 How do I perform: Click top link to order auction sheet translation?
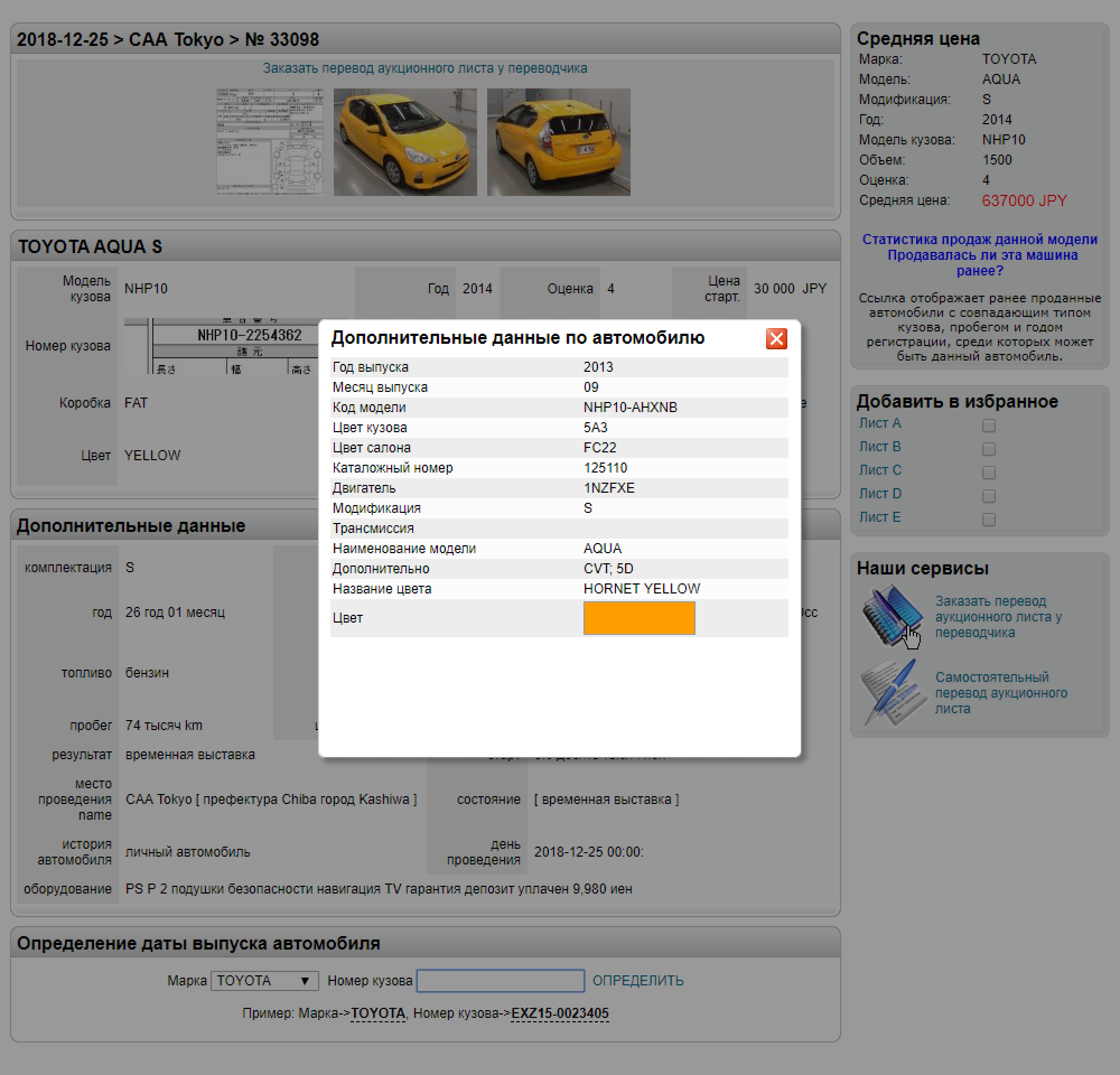point(424,68)
